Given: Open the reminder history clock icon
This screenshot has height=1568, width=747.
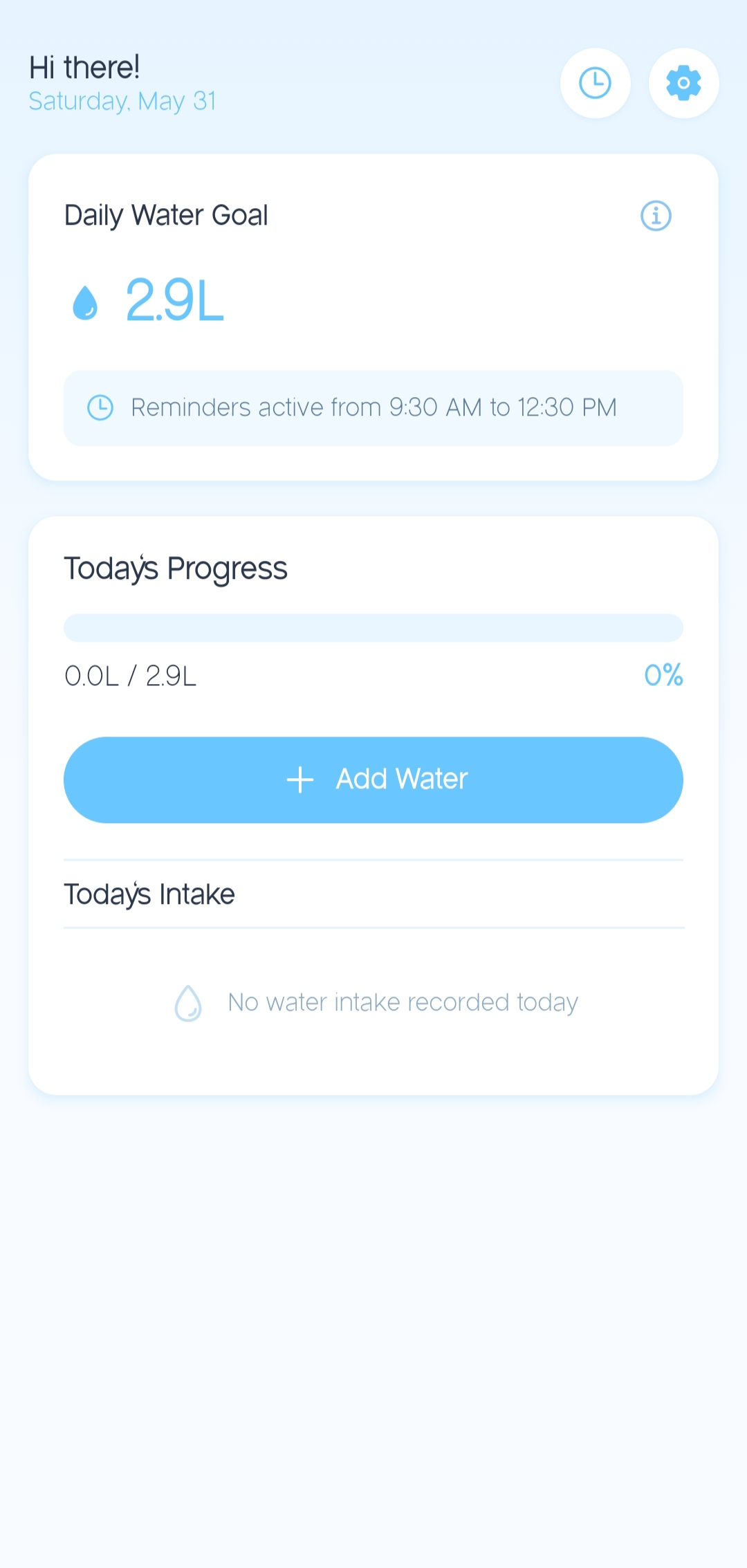Looking at the screenshot, I should click(595, 83).
